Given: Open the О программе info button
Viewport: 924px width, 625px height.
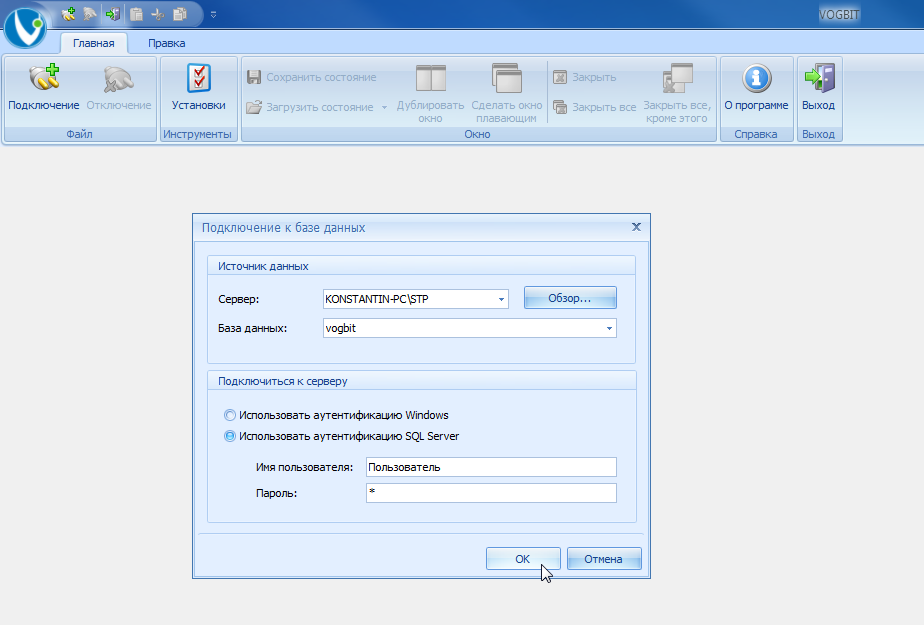Looking at the screenshot, I should 756,87.
